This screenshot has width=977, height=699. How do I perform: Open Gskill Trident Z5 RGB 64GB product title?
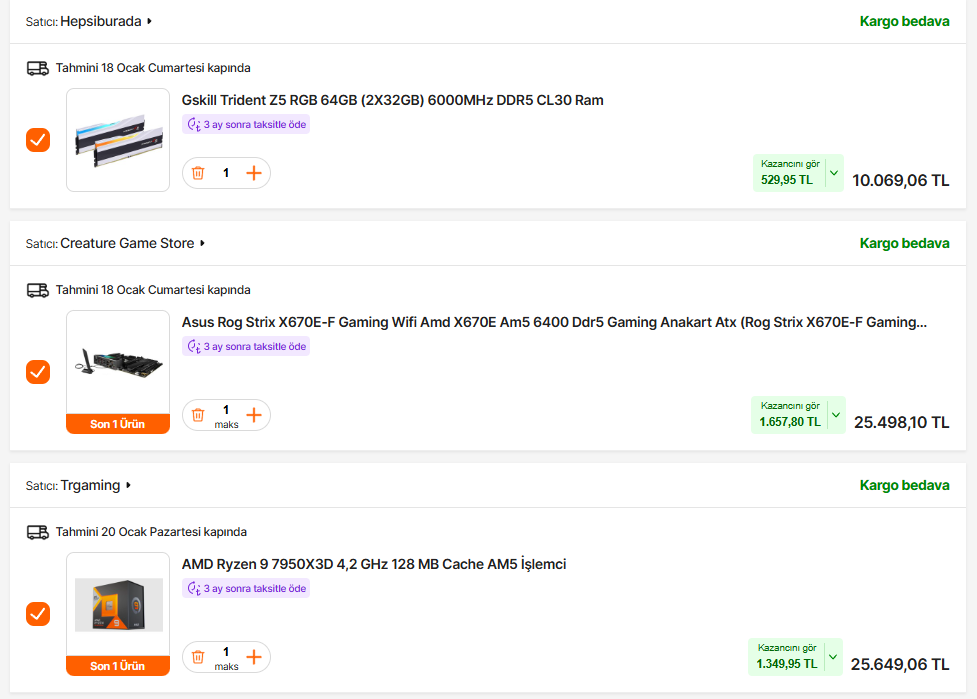[393, 100]
